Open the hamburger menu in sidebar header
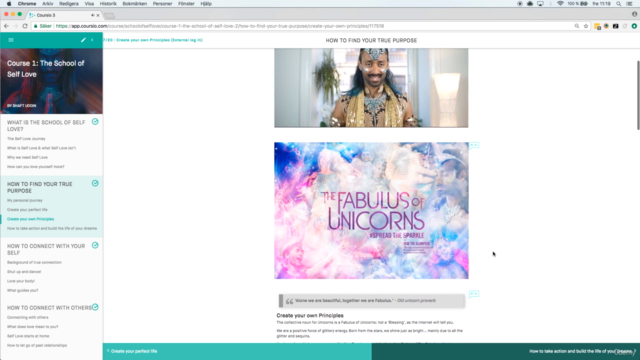The width and height of the screenshot is (640, 360). [x=11, y=40]
